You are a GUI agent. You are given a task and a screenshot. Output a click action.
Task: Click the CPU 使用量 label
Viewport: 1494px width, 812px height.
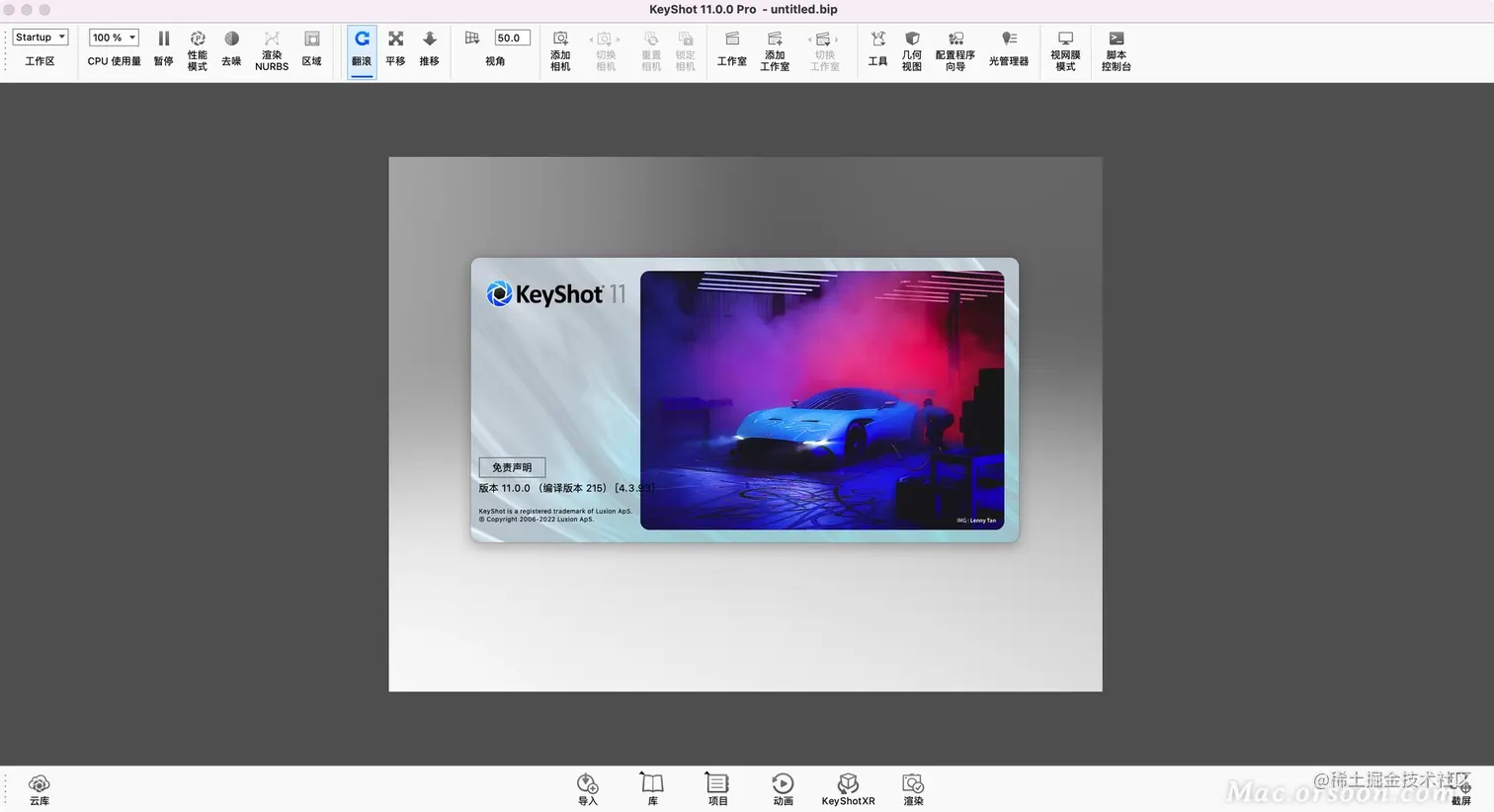114,61
